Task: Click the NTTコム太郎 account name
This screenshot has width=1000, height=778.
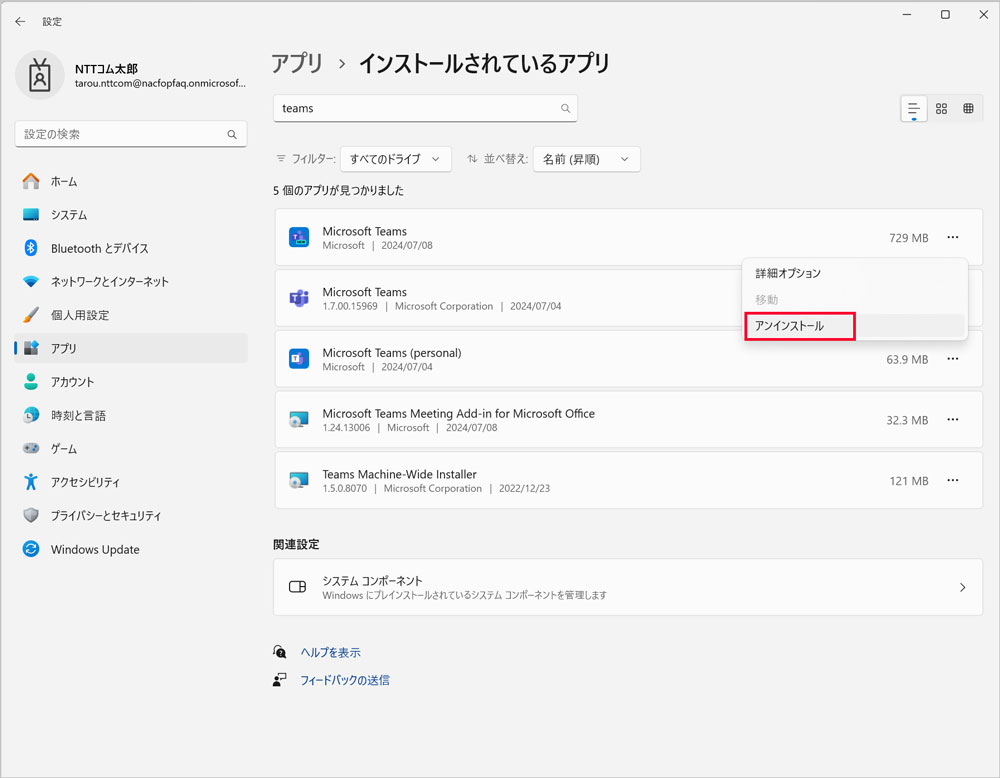Action: click(106, 69)
